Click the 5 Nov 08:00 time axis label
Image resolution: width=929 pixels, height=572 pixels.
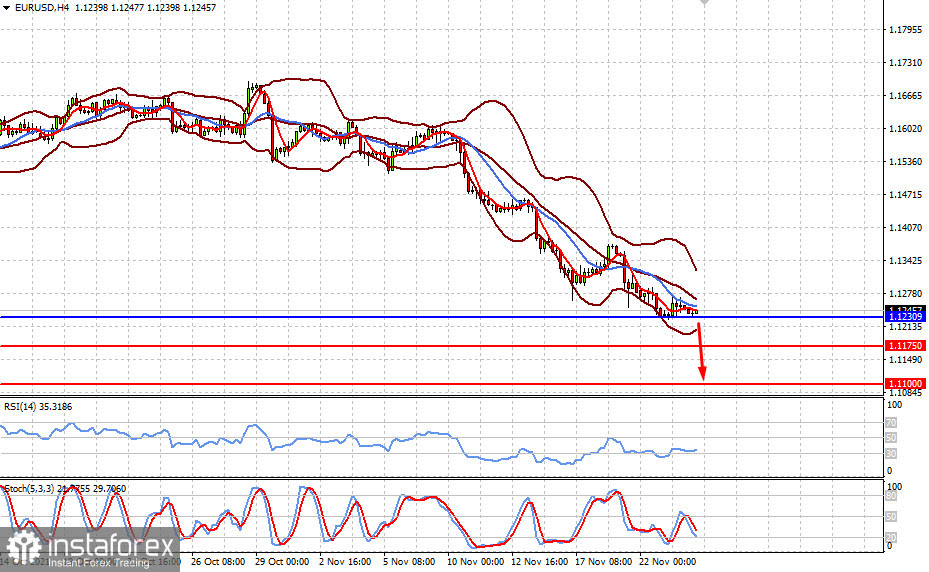tap(410, 562)
